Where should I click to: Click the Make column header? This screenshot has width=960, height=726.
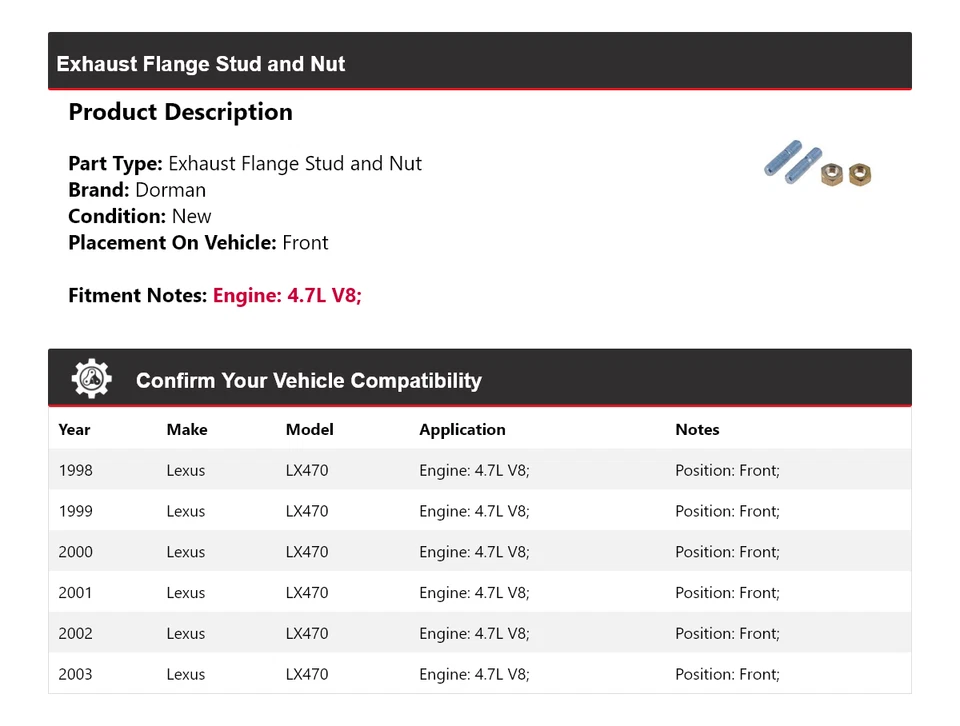(187, 429)
